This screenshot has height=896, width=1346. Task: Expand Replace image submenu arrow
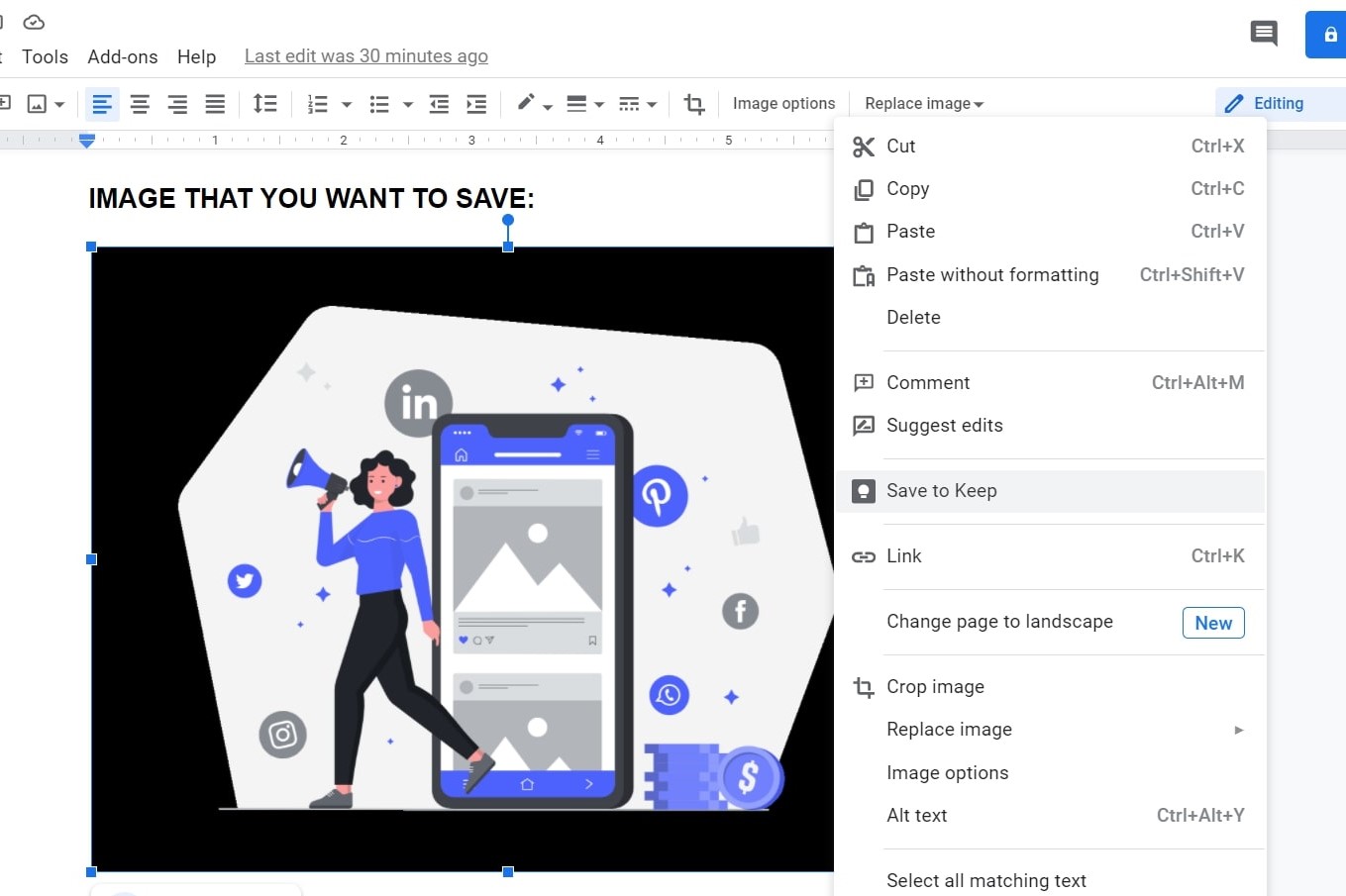click(1238, 730)
